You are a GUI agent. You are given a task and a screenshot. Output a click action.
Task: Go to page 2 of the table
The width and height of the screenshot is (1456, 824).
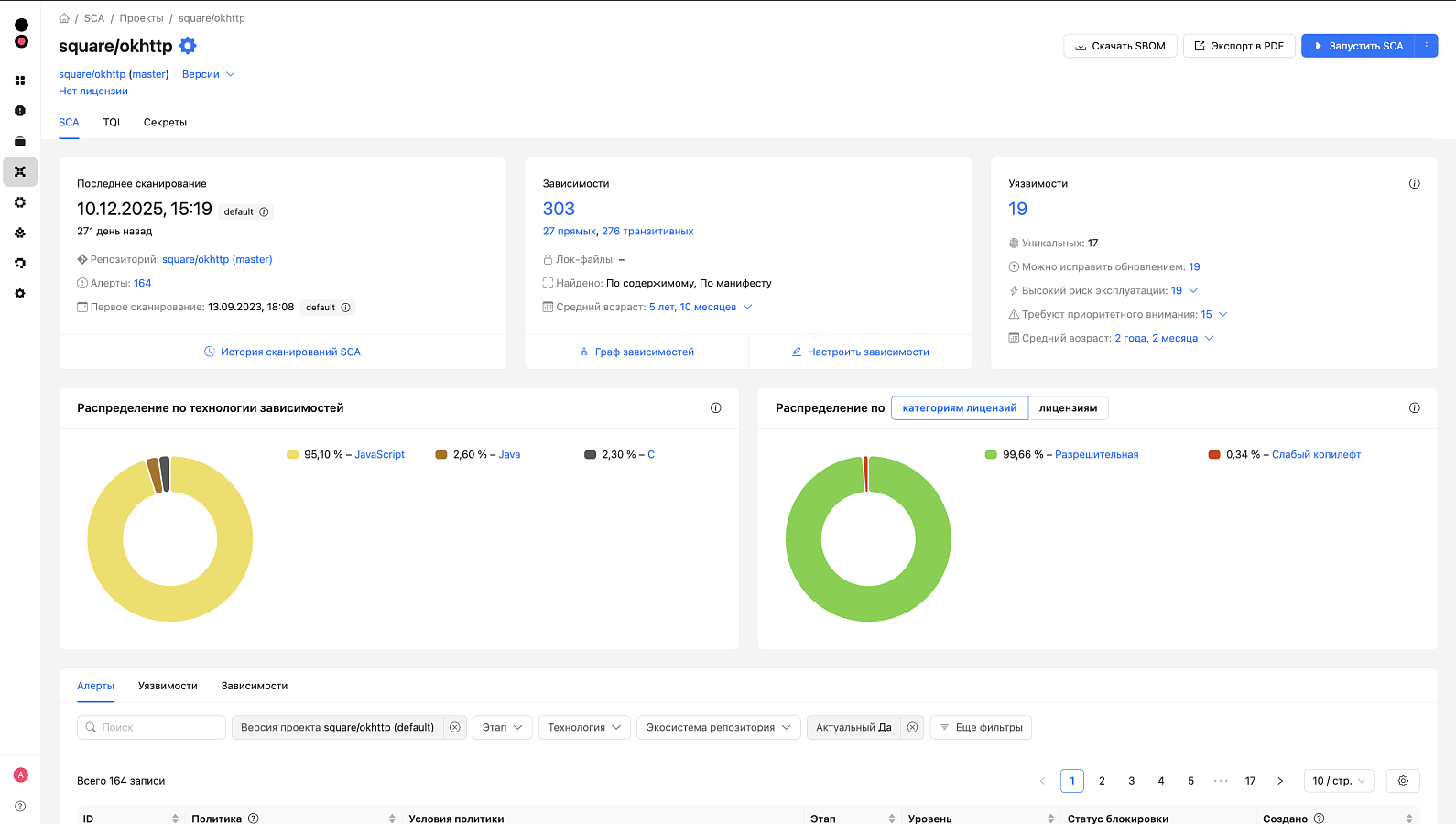click(1102, 781)
